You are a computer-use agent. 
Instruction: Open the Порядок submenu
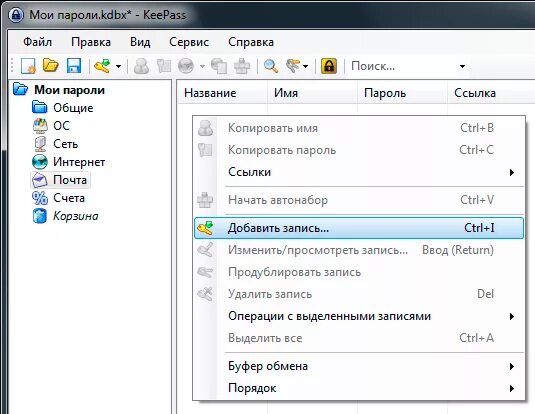coord(359,388)
